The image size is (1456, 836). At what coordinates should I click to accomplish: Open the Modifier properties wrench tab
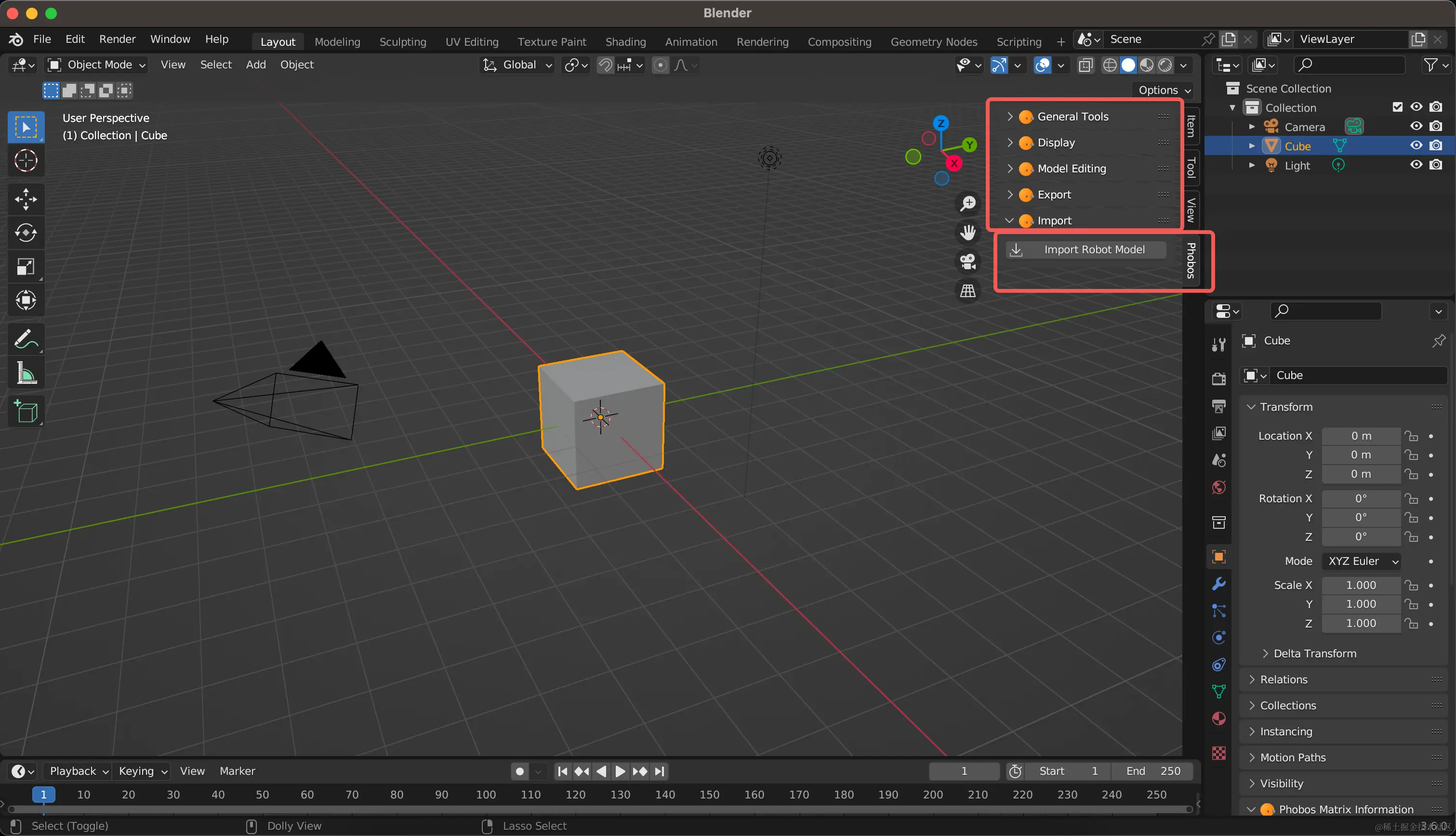pyautogui.click(x=1218, y=583)
